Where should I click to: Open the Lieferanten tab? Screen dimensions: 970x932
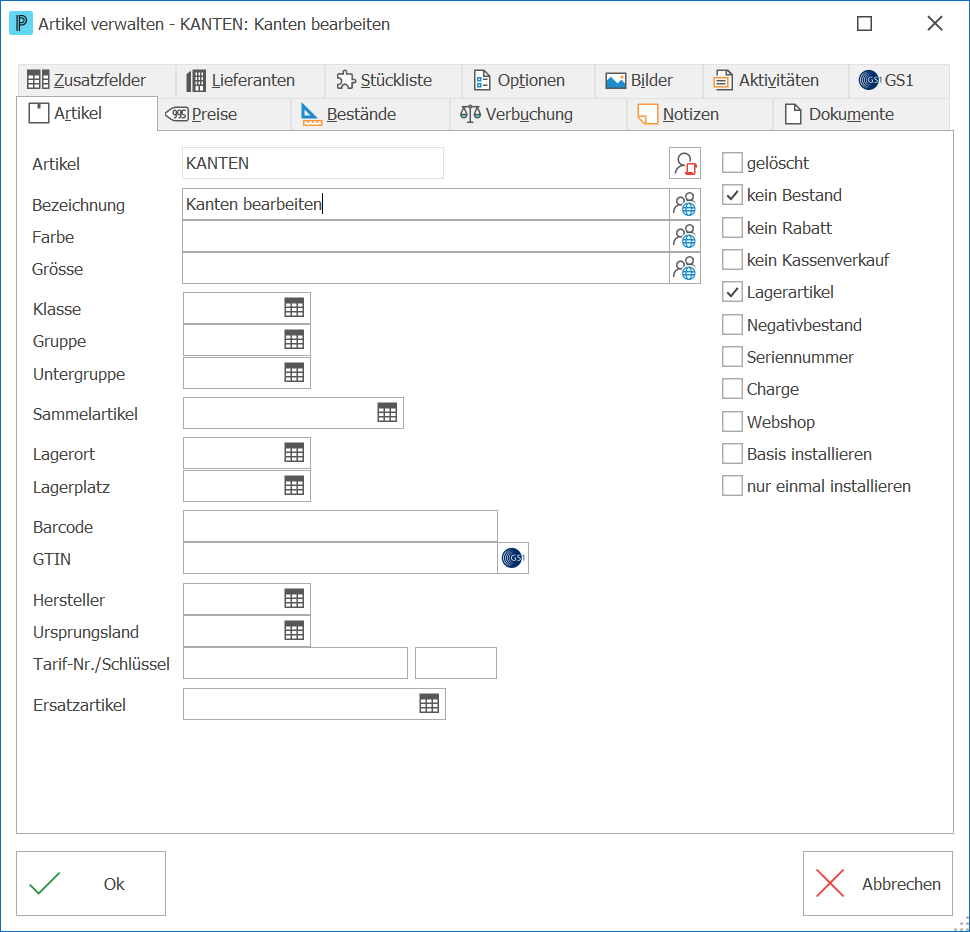point(251,80)
